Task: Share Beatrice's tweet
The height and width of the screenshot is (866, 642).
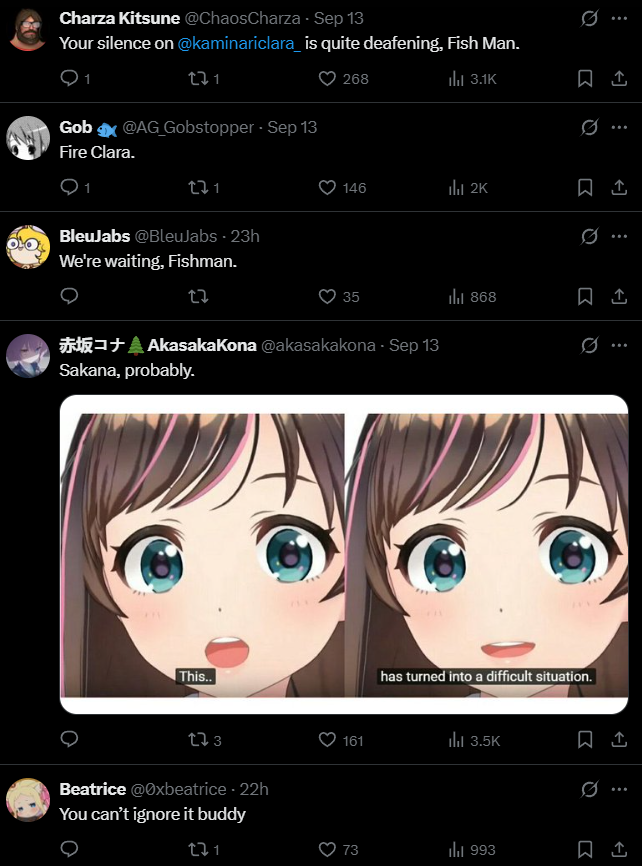Action: (x=619, y=849)
